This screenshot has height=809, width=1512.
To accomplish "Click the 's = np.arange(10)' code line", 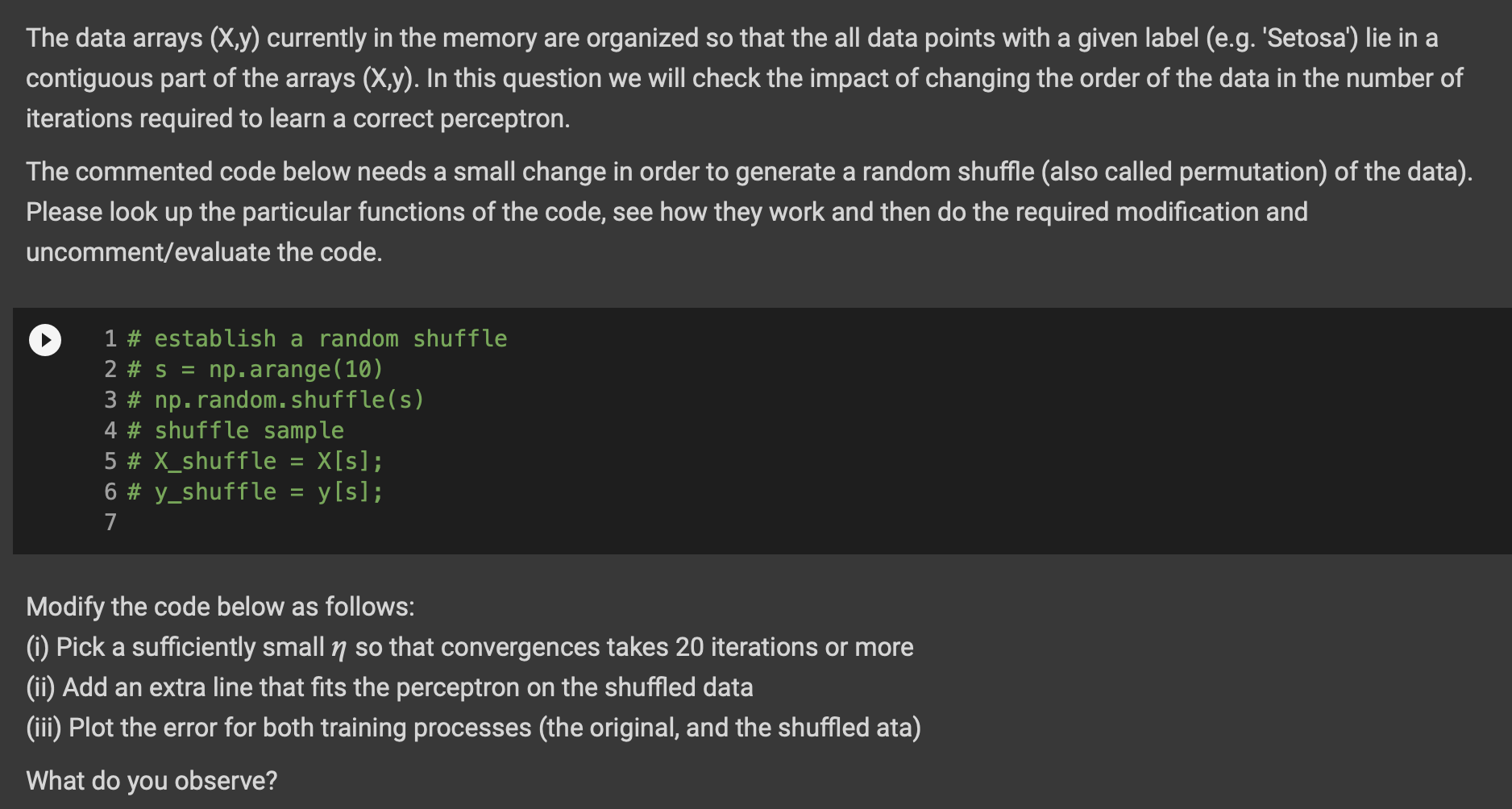I will click(255, 369).
